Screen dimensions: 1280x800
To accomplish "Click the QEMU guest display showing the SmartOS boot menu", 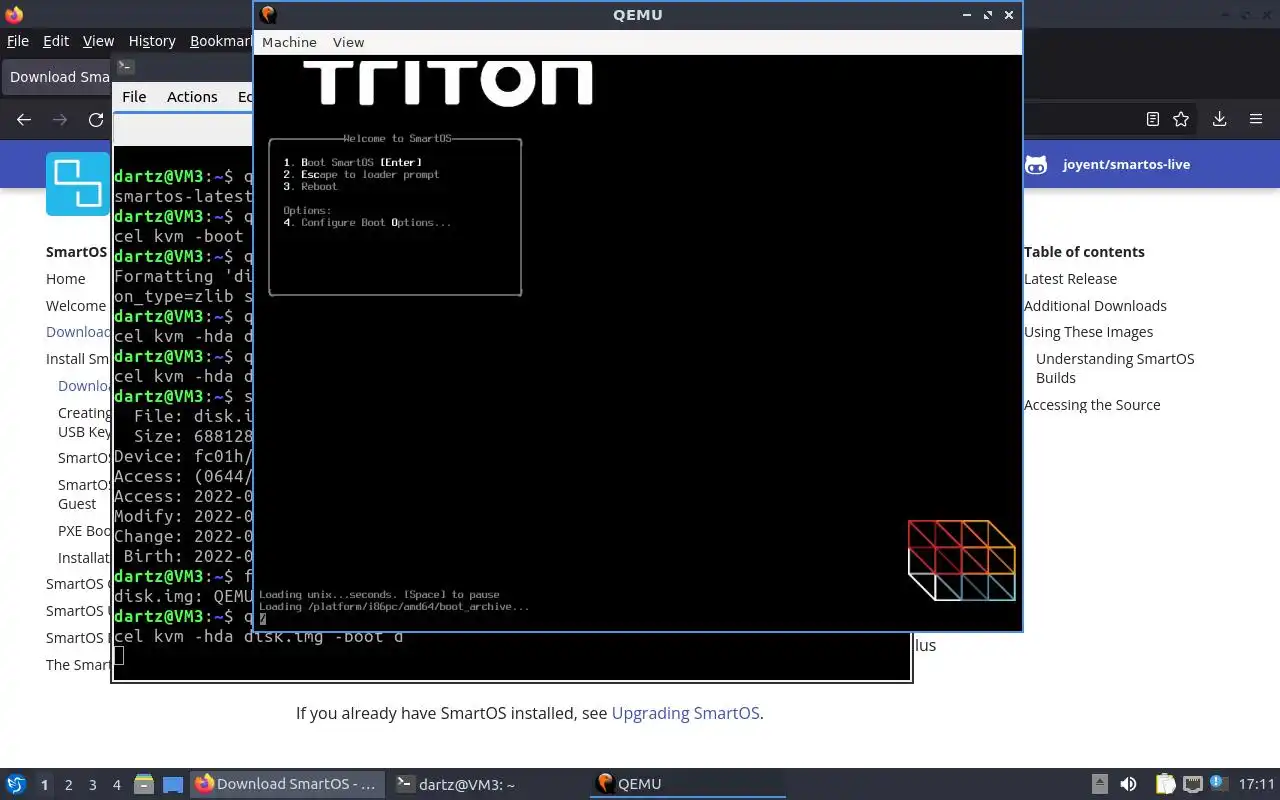I will 638,342.
